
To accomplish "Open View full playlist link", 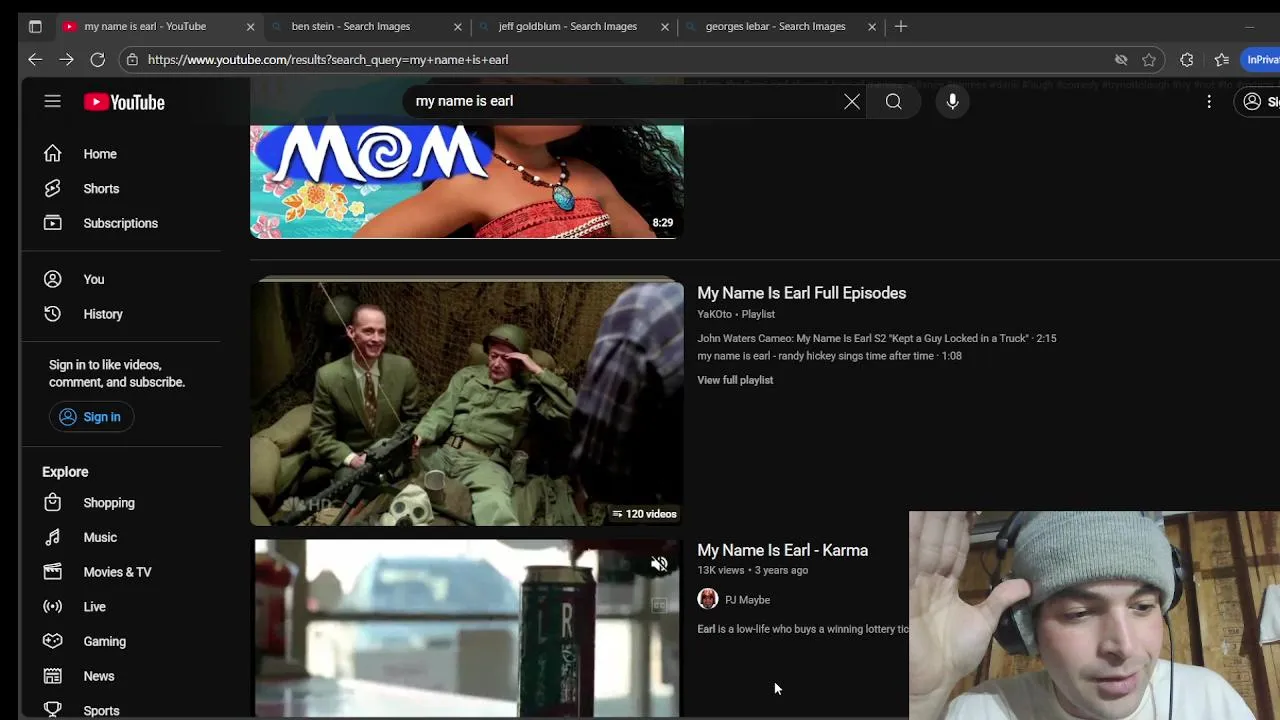I will [735, 380].
